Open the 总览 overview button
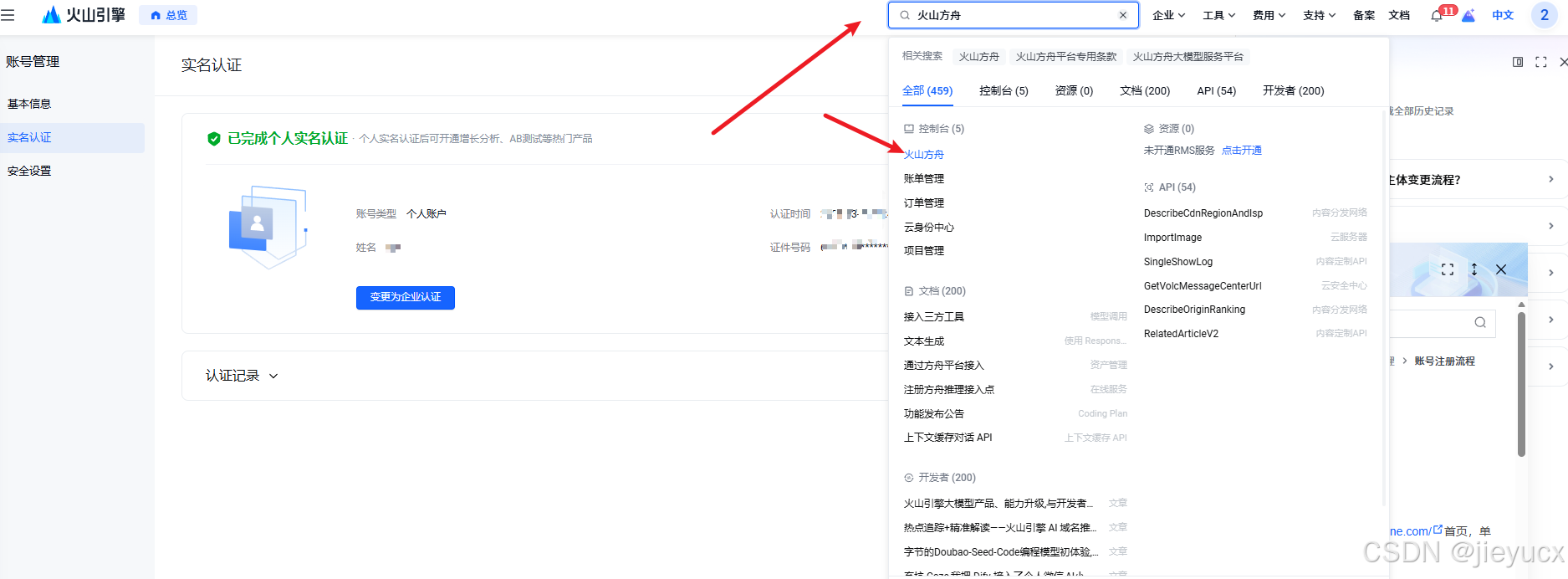Viewport: 1568px width, 579px height. pyautogui.click(x=168, y=15)
